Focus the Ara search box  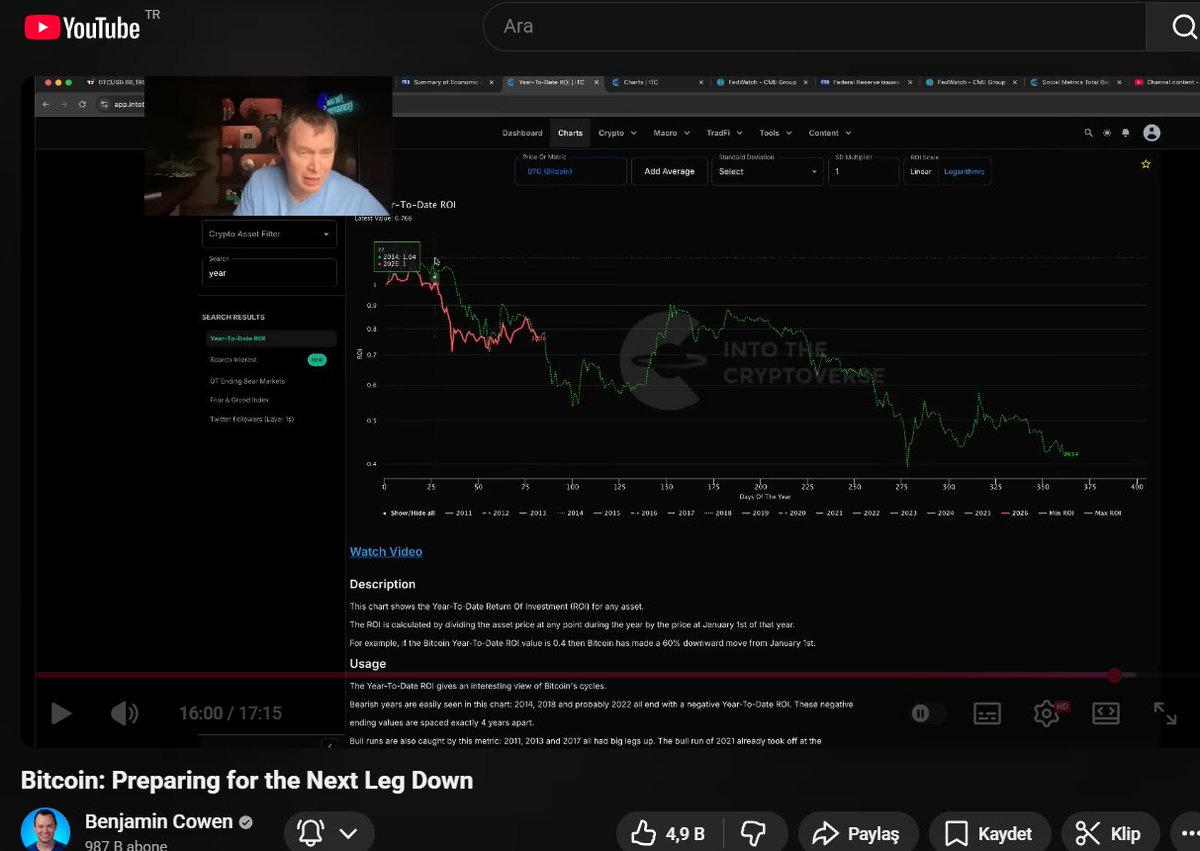[815, 26]
